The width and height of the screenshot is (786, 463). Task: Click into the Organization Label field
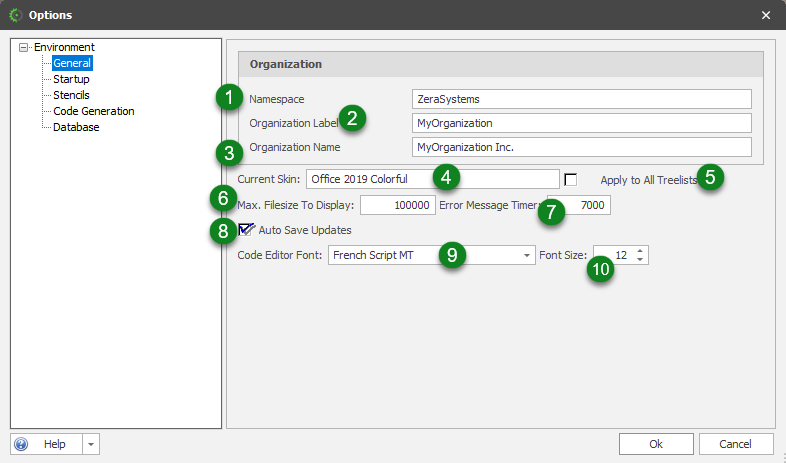click(581, 123)
